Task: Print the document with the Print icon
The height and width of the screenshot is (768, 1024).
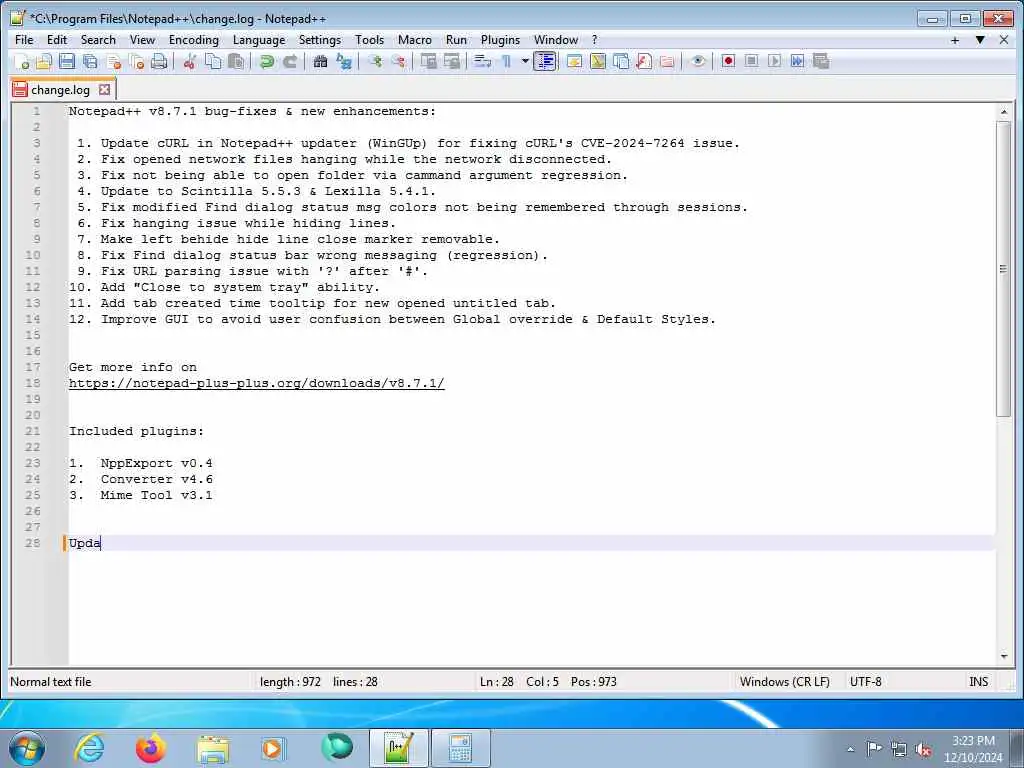Action: [159, 61]
